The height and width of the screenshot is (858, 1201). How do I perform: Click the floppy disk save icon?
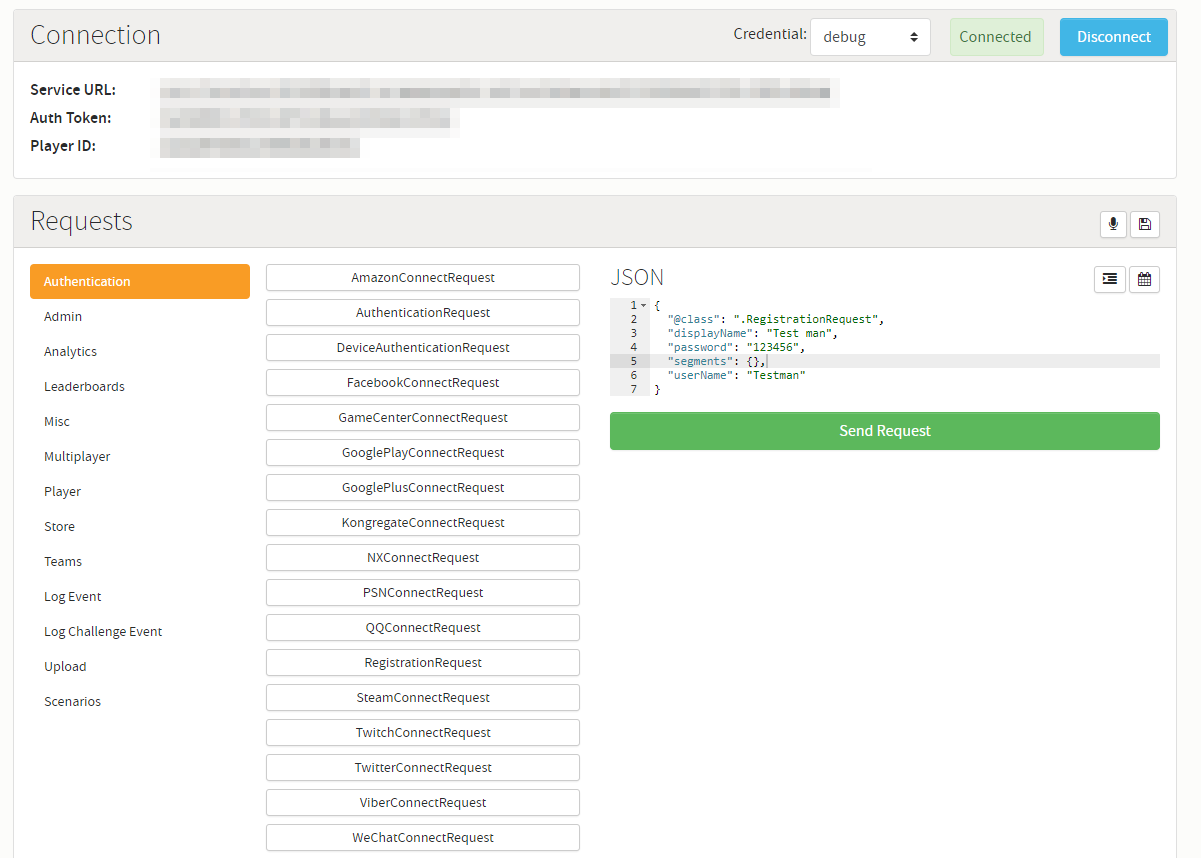(1145, 225)
